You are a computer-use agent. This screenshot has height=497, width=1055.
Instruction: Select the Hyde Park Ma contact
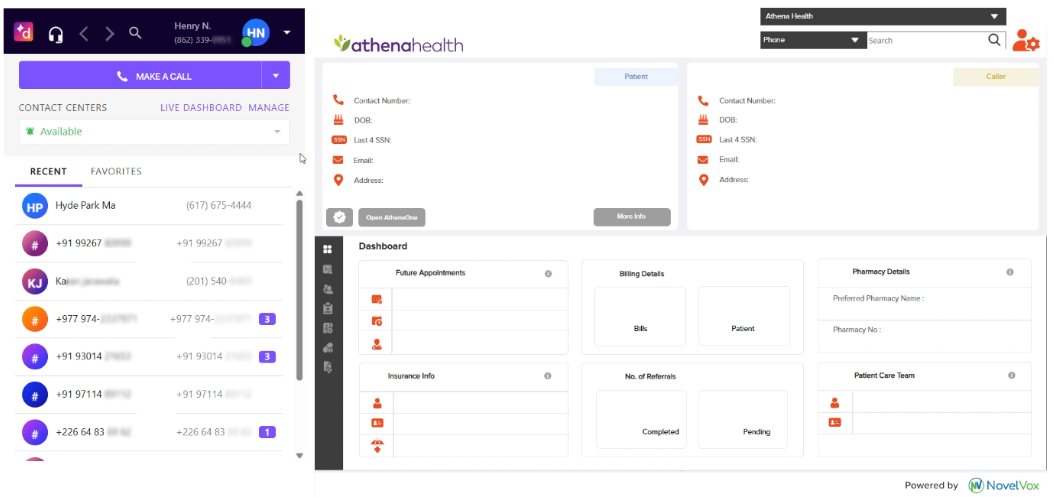point(149,206)
